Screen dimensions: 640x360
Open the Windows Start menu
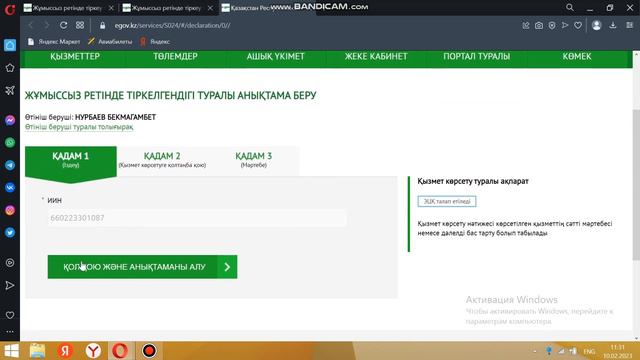pos(11,351)
